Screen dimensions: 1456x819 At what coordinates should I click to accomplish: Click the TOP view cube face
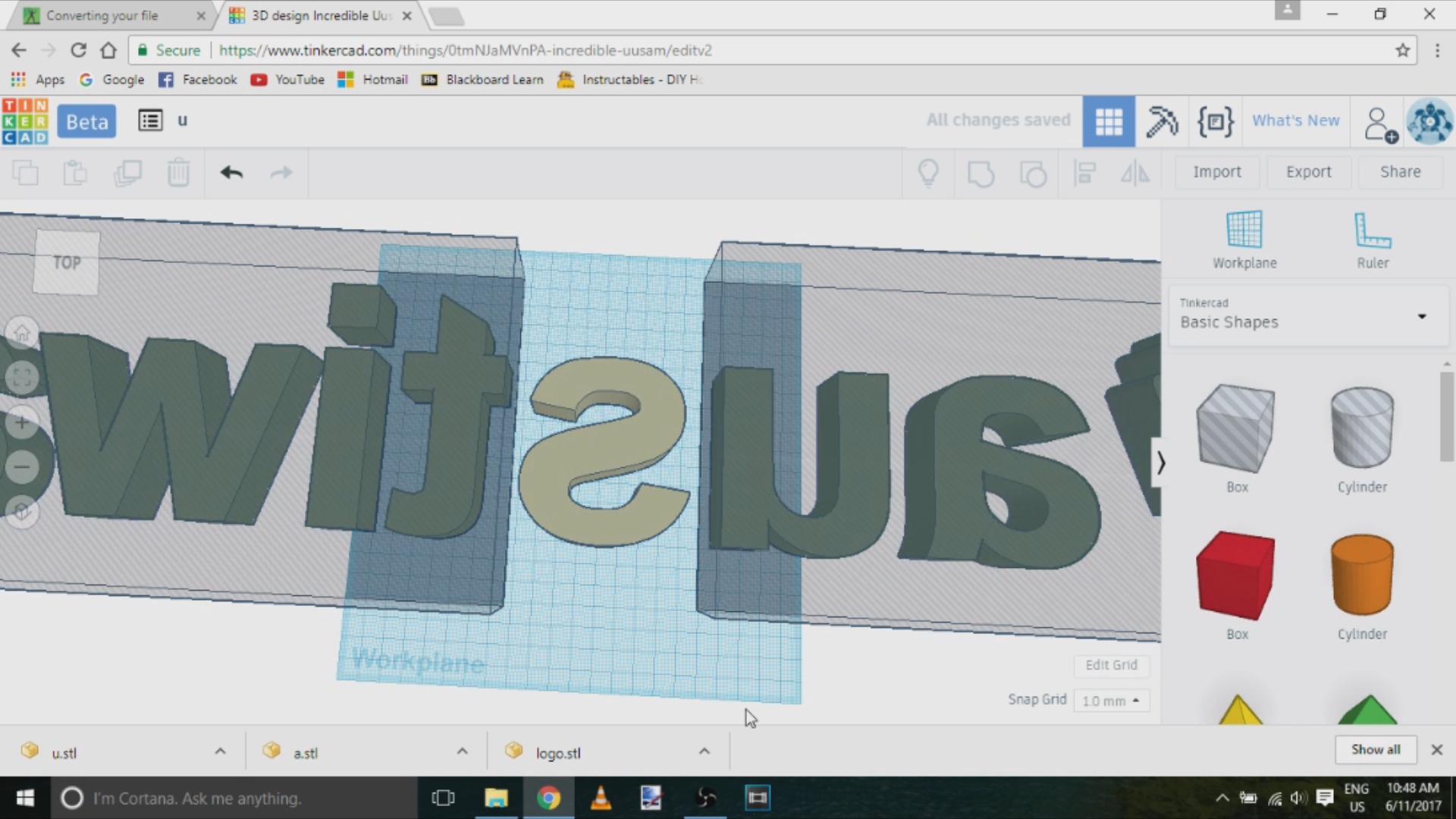pyautogui.click(x=67, y=262)
